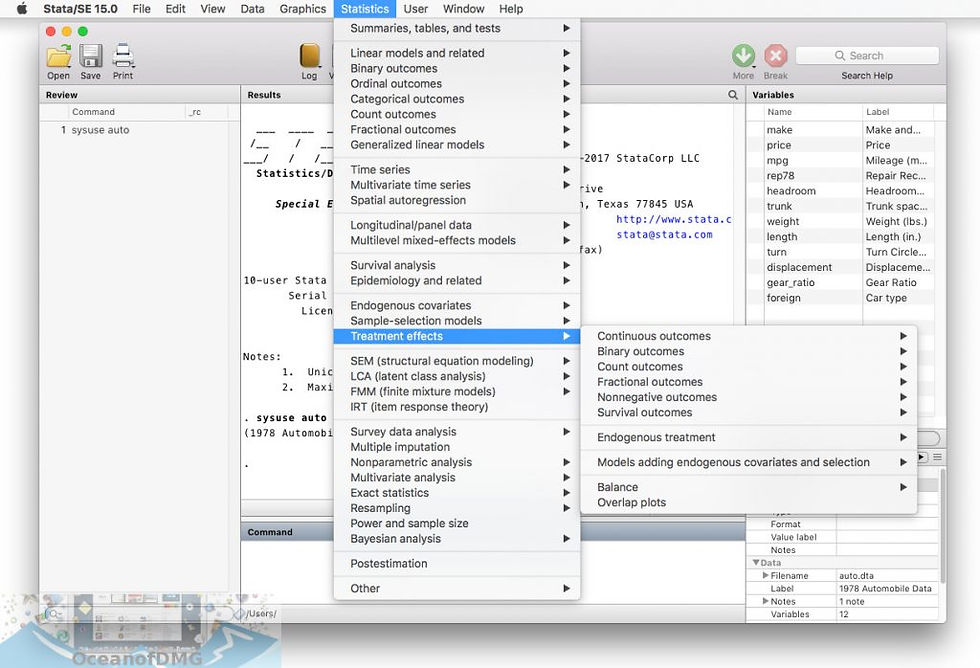Open the View menu

[212, 9]
